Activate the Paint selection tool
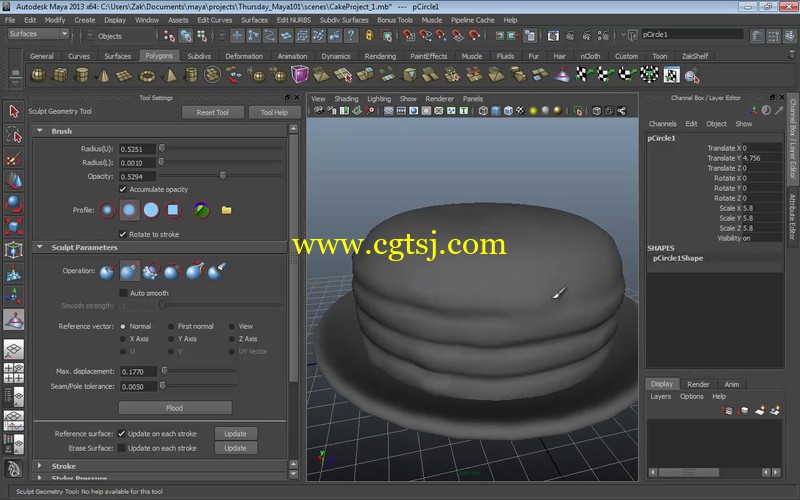The width and height of the screenshot is (800, 500). [x=14, y=159]
